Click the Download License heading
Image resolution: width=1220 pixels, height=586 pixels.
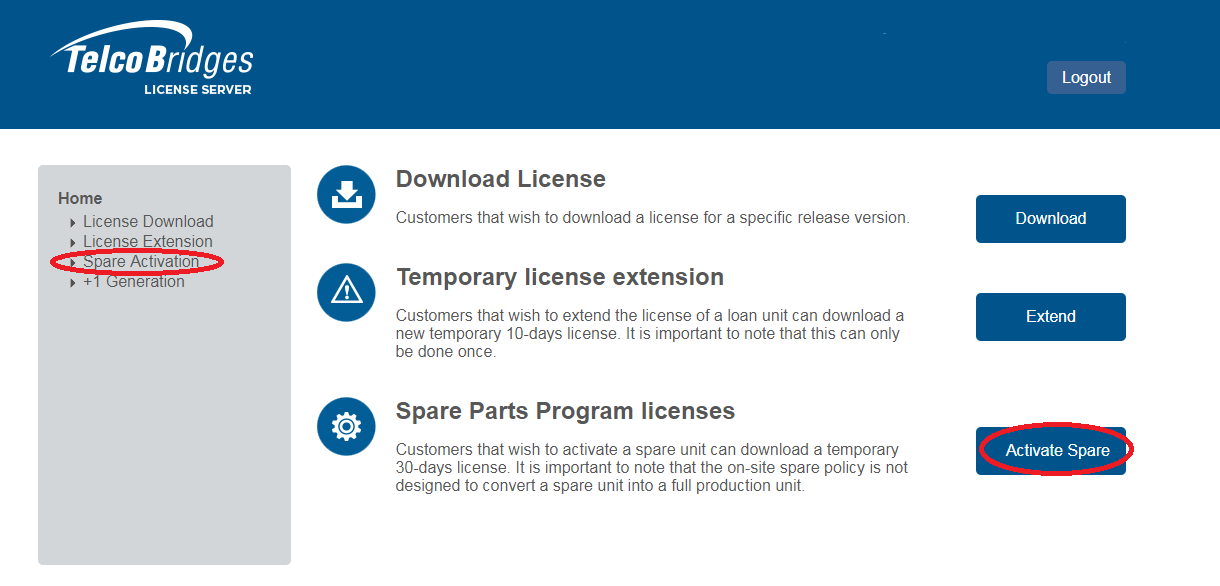click(x=501, y=180)
